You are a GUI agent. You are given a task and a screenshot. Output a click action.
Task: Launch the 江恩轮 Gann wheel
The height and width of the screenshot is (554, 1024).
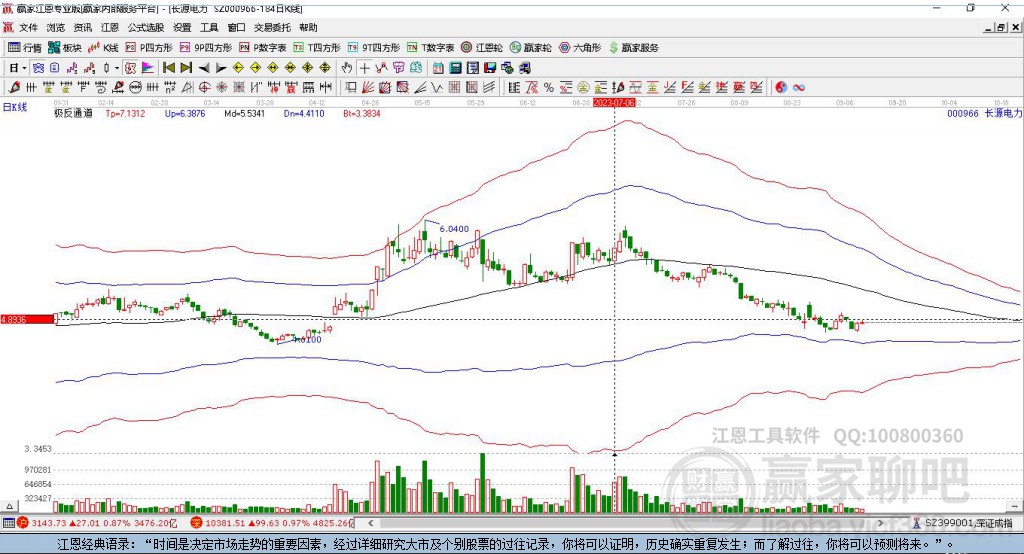point(482,48)
